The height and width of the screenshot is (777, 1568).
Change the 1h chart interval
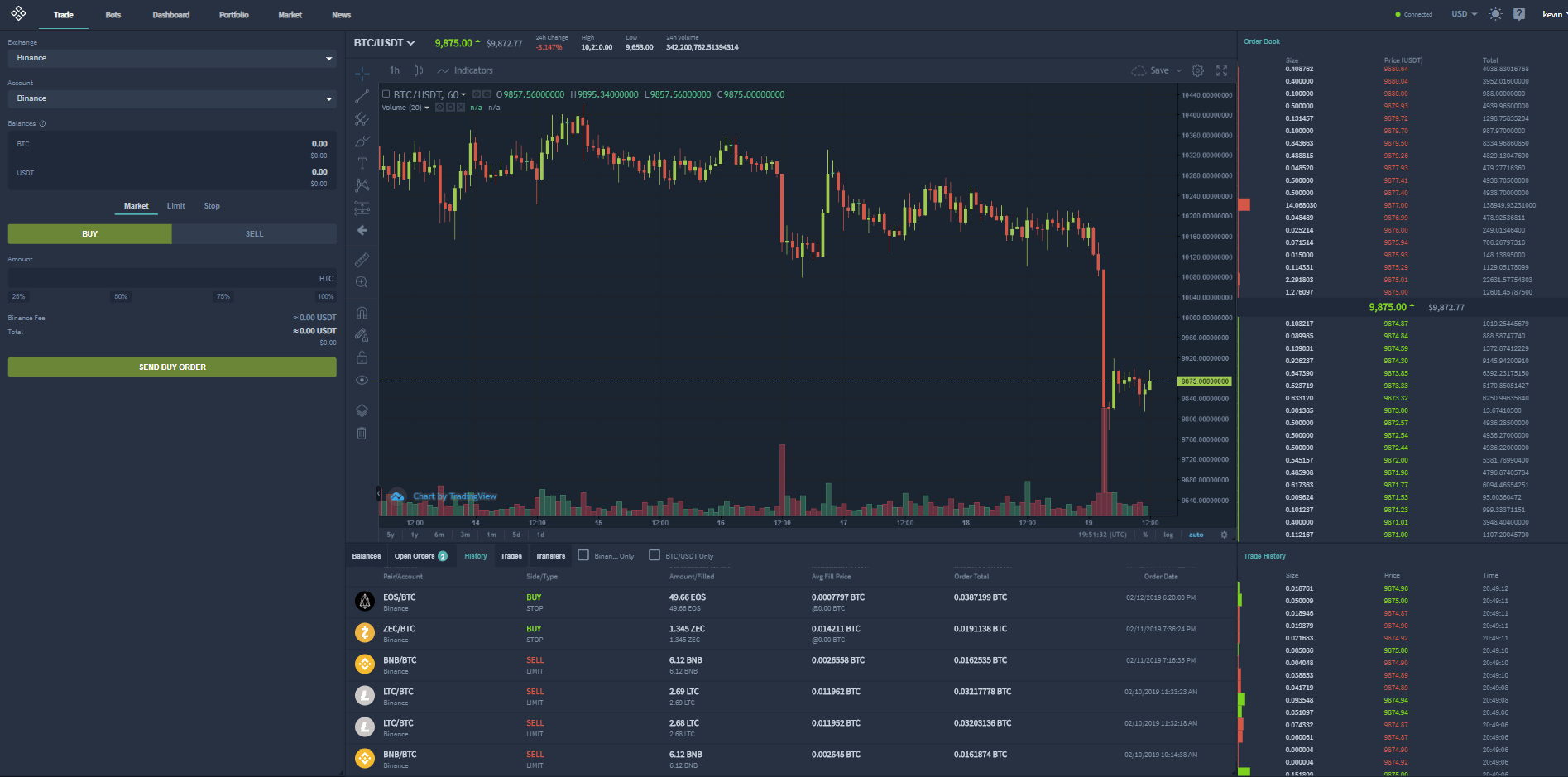[x=395, y=70]
